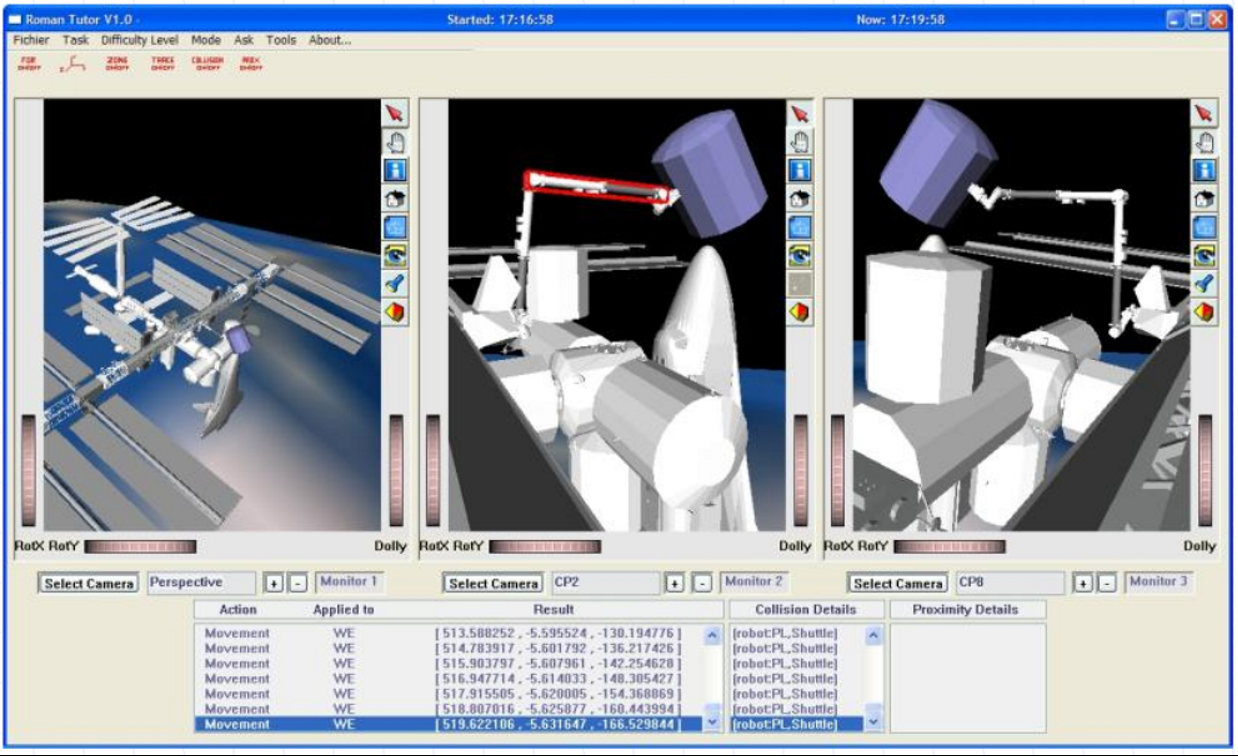Click the red-yellow cube icon in Monitor 2
The width and height of the screenshot is (1238, 756).
pyautogui.click(x=799, y=313)
